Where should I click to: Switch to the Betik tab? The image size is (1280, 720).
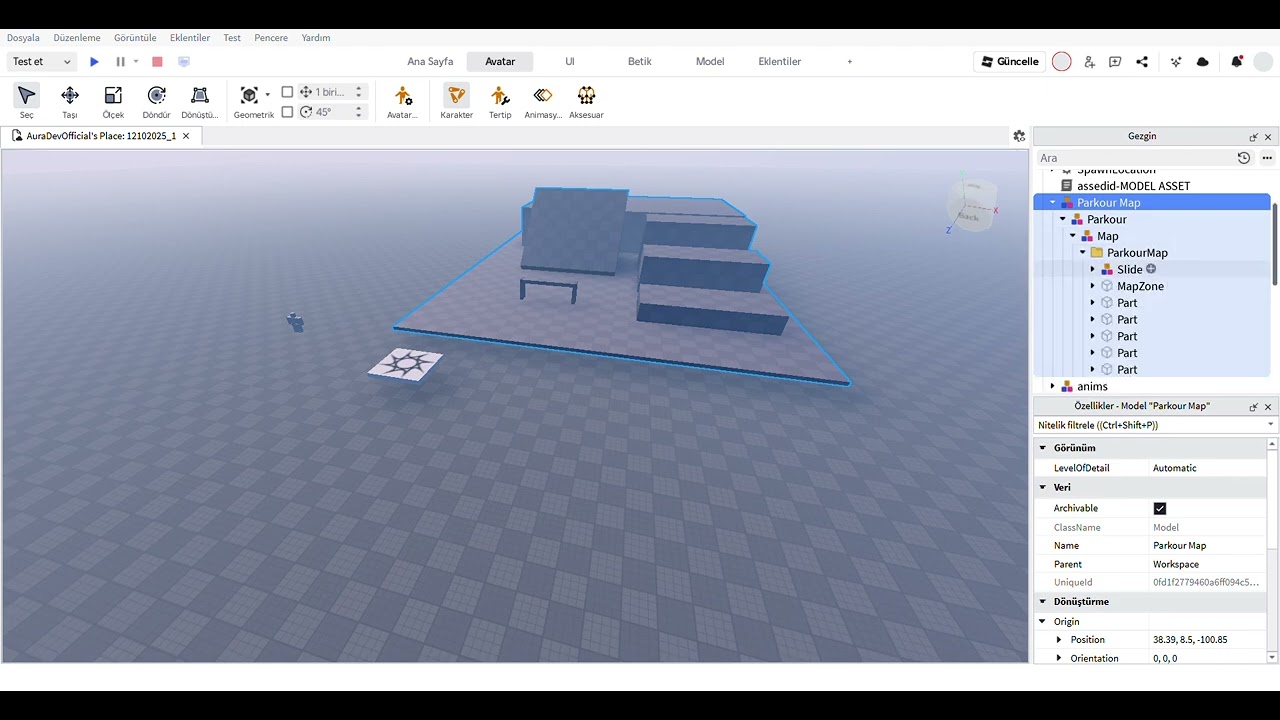640,62
